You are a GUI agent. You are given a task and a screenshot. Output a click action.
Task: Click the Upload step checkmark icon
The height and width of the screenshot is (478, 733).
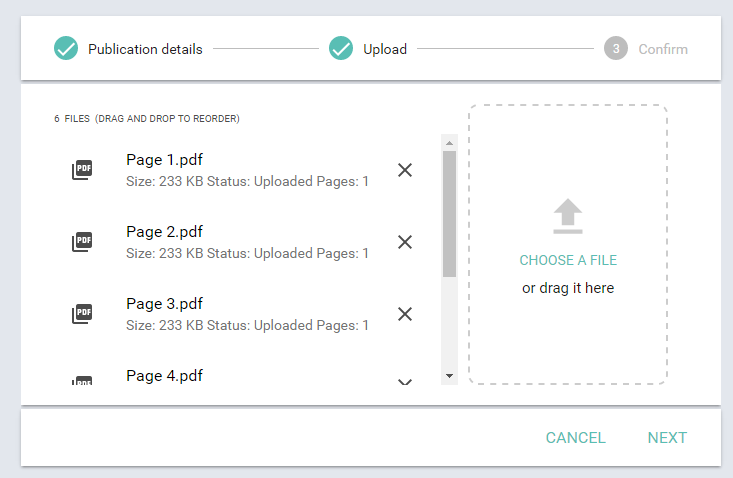coord(341,48)
